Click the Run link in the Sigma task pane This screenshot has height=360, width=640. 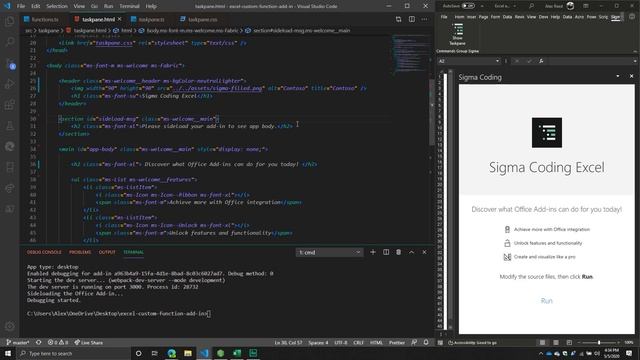(547, 301)
